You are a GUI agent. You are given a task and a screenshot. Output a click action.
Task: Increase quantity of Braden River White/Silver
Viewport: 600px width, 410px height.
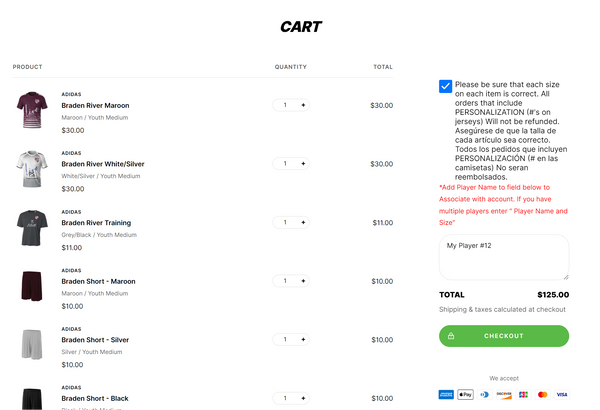click(303, 164)
